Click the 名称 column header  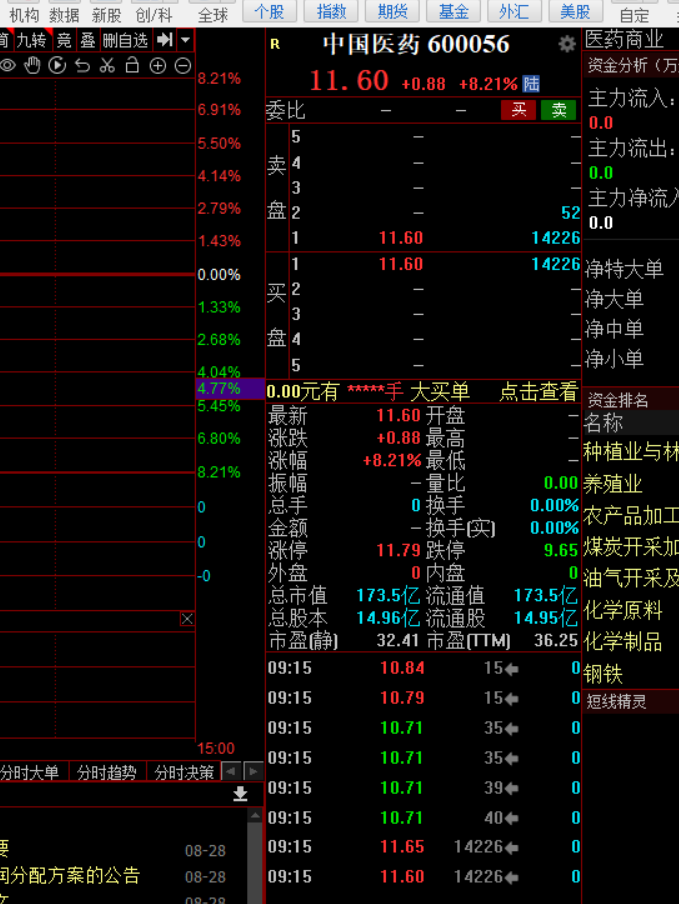coord(603,423)
